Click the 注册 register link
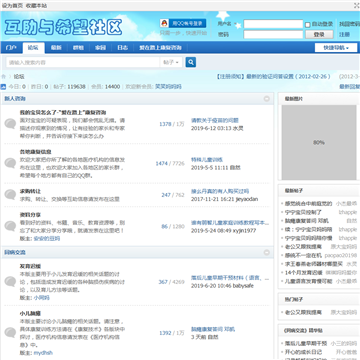Viewport: 360px width, 360px height. pyautogui.click(x=344, y=34)
